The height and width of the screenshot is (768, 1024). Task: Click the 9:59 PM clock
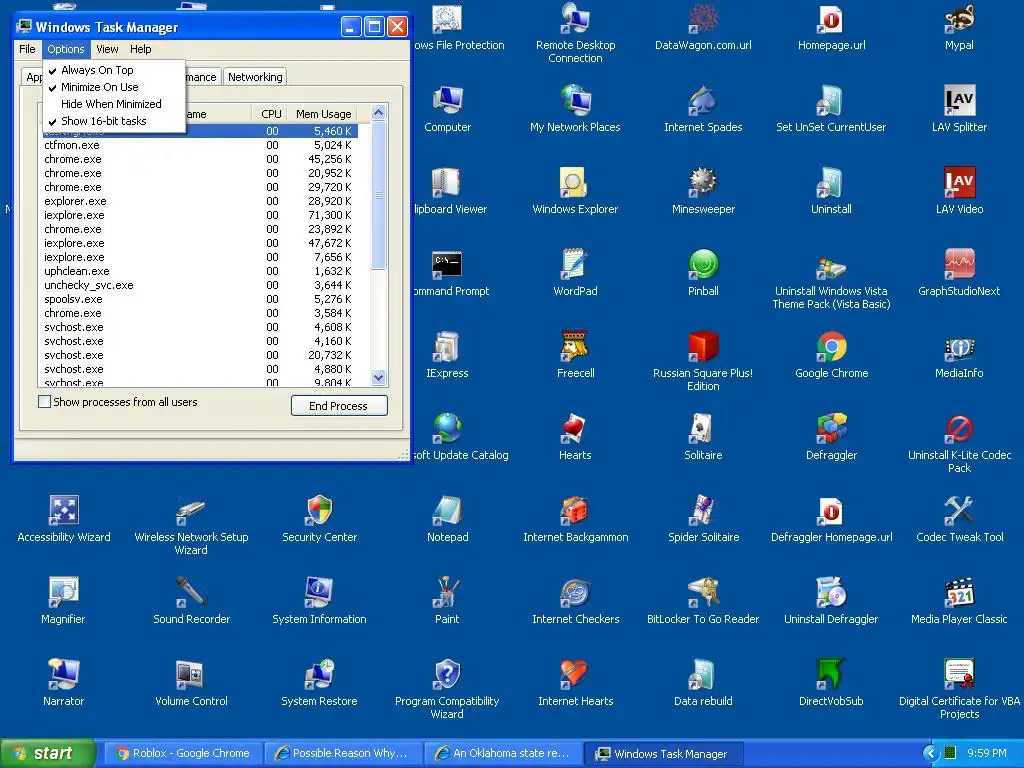tap(986, 753)
